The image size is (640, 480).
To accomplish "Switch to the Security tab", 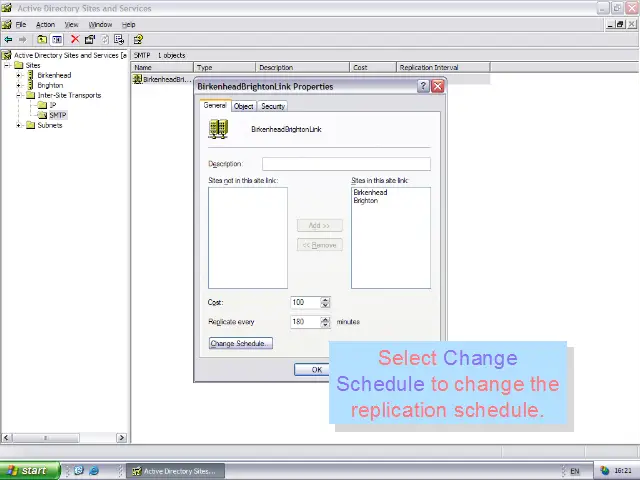I will (273, 106).
